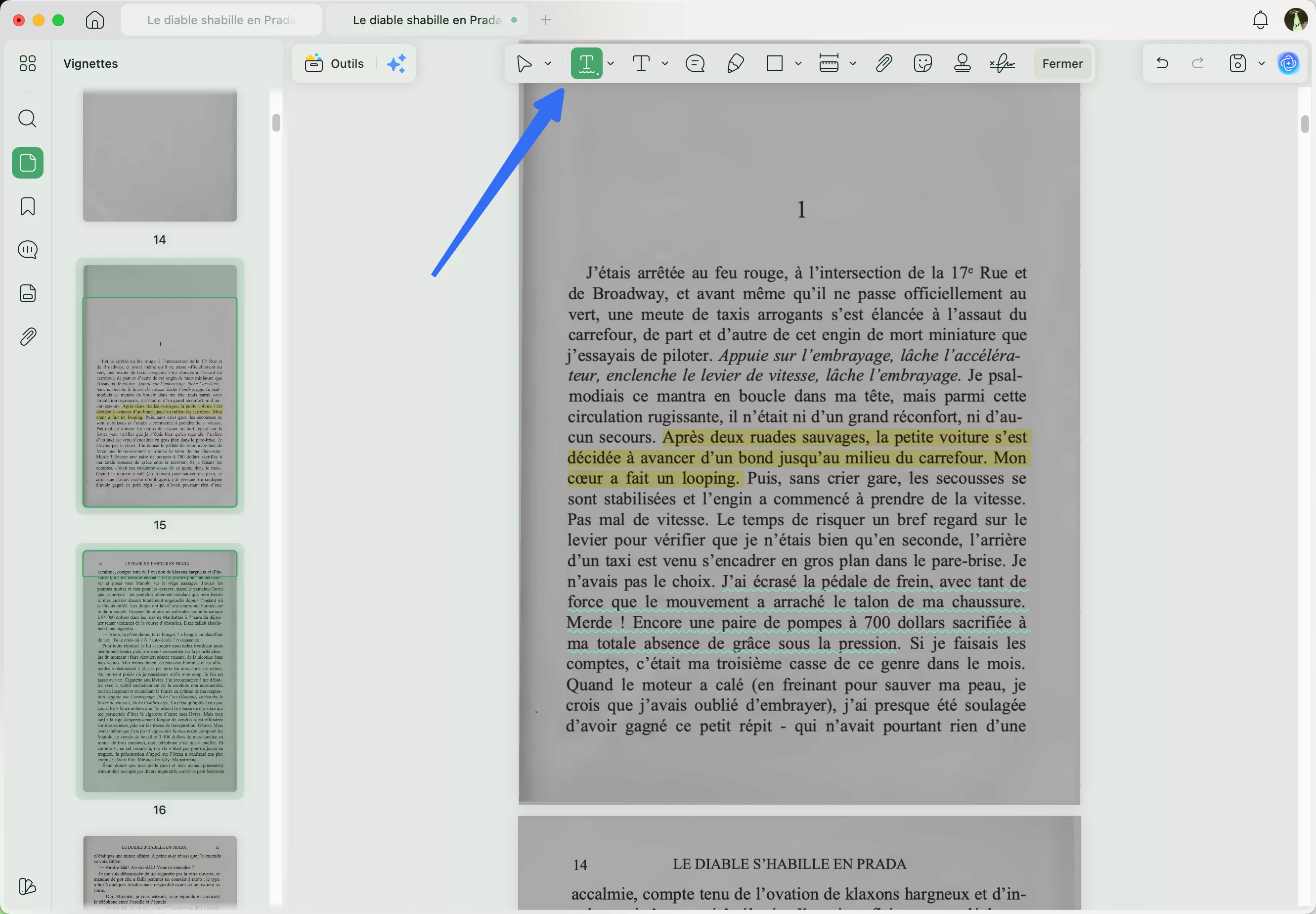The width and height of the screenshot is (1316, 914).
Task: Select the highlight text tool
Action: pyautogui.click(x=586, y=63)
